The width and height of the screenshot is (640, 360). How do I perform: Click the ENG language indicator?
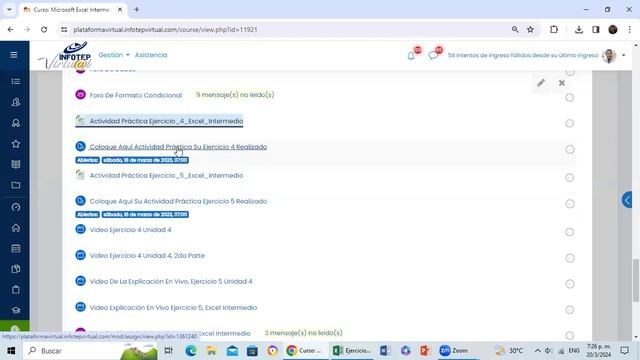pyautogui.click(x=574, y=351)
